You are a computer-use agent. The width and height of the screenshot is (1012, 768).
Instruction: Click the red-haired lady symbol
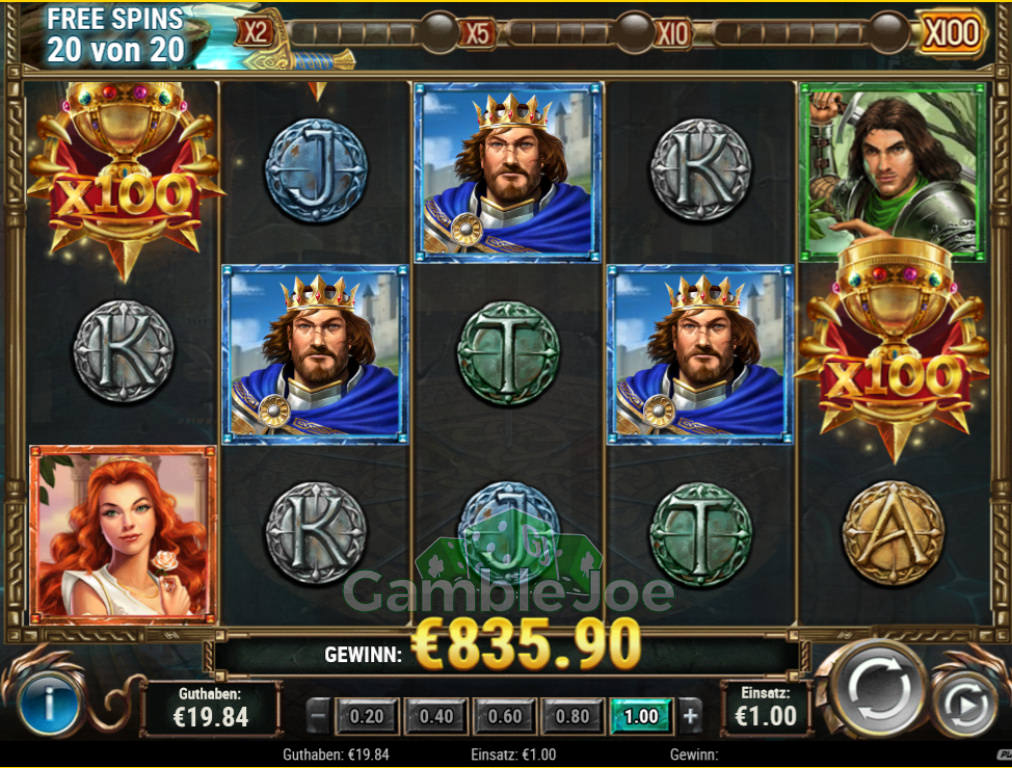pyautogui.click(x=123, y=534)
